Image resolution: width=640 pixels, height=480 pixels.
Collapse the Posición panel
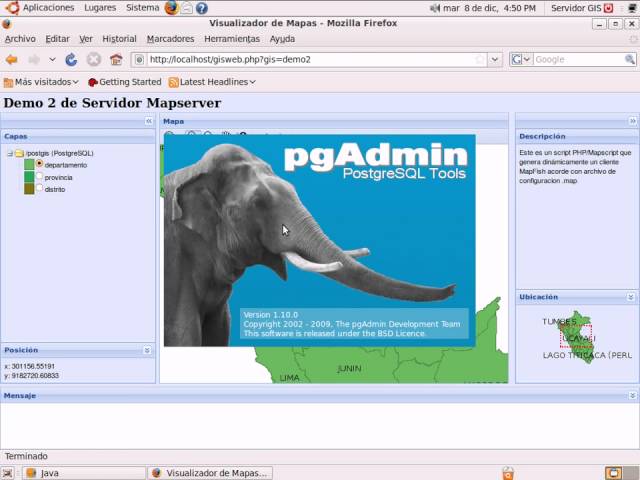[x=147, y=350]
